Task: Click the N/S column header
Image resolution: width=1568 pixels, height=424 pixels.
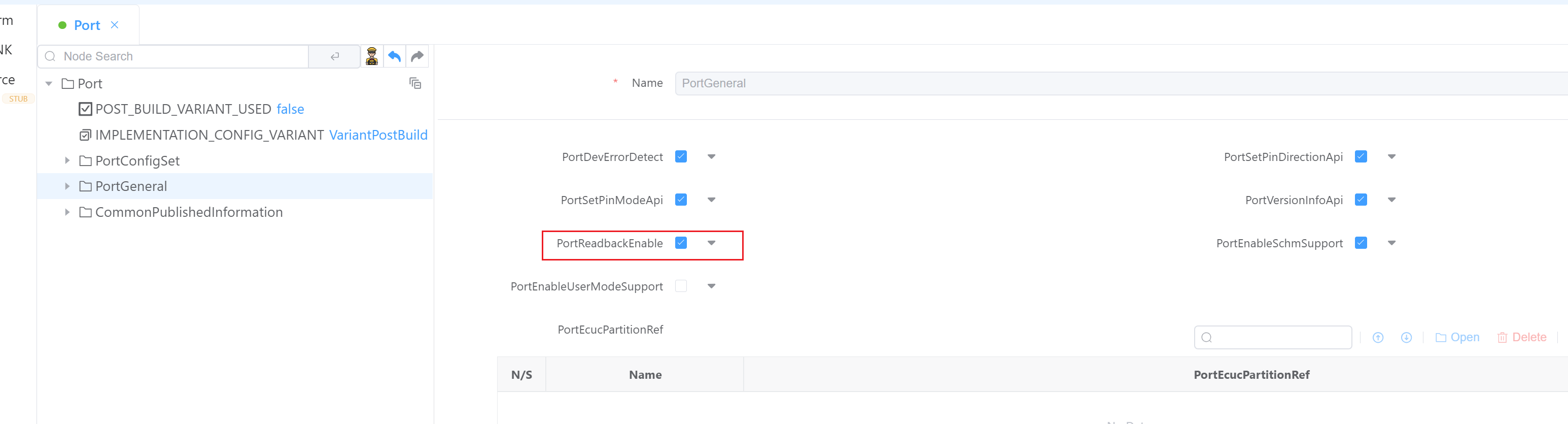Action: (x=521, y=375)
